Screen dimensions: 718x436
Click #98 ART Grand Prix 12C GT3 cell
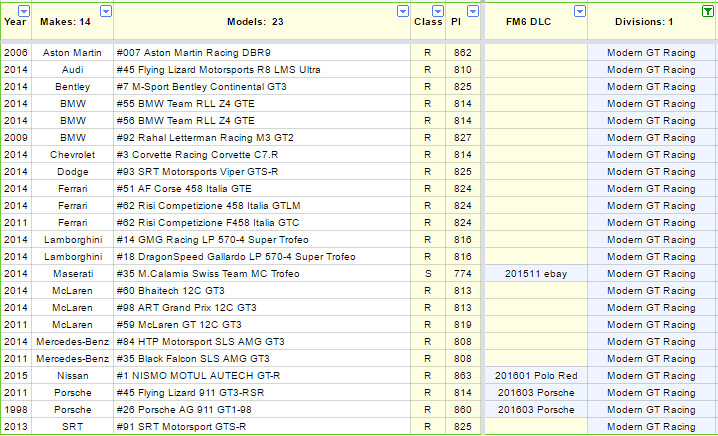(262, 307)
